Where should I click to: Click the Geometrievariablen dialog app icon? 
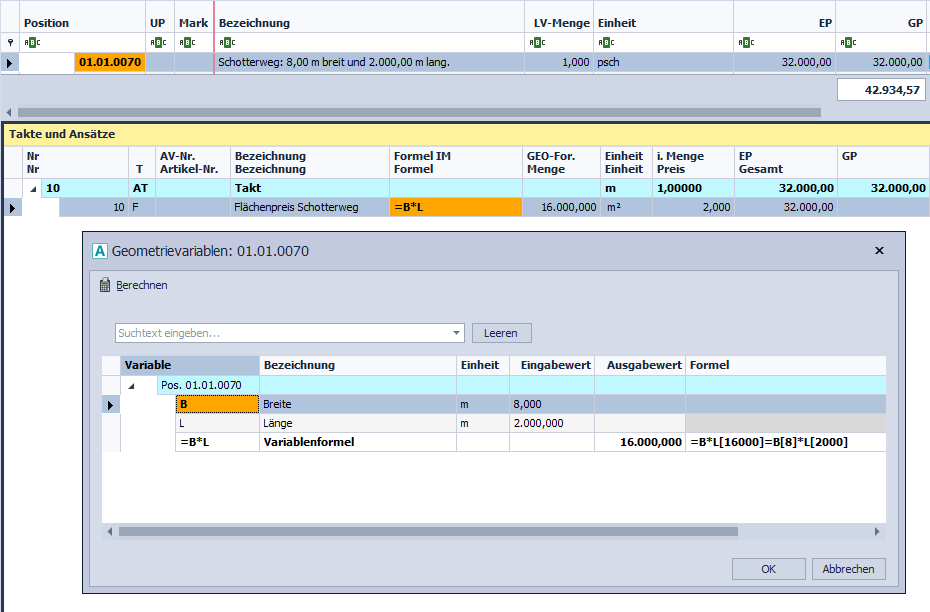tap(99, 252)
